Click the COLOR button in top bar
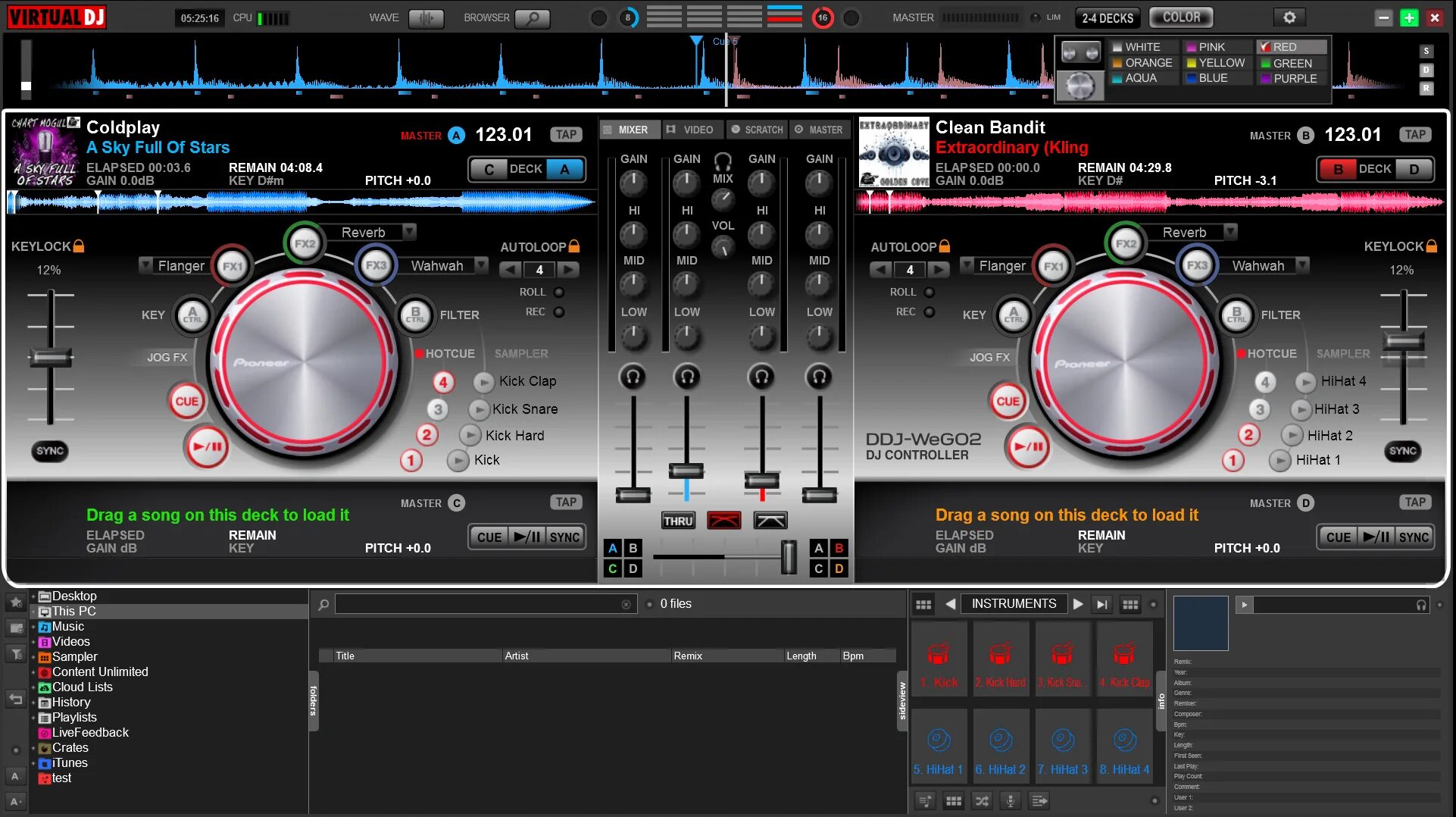Screen dimensions: 1456x817 point(1181,17)
